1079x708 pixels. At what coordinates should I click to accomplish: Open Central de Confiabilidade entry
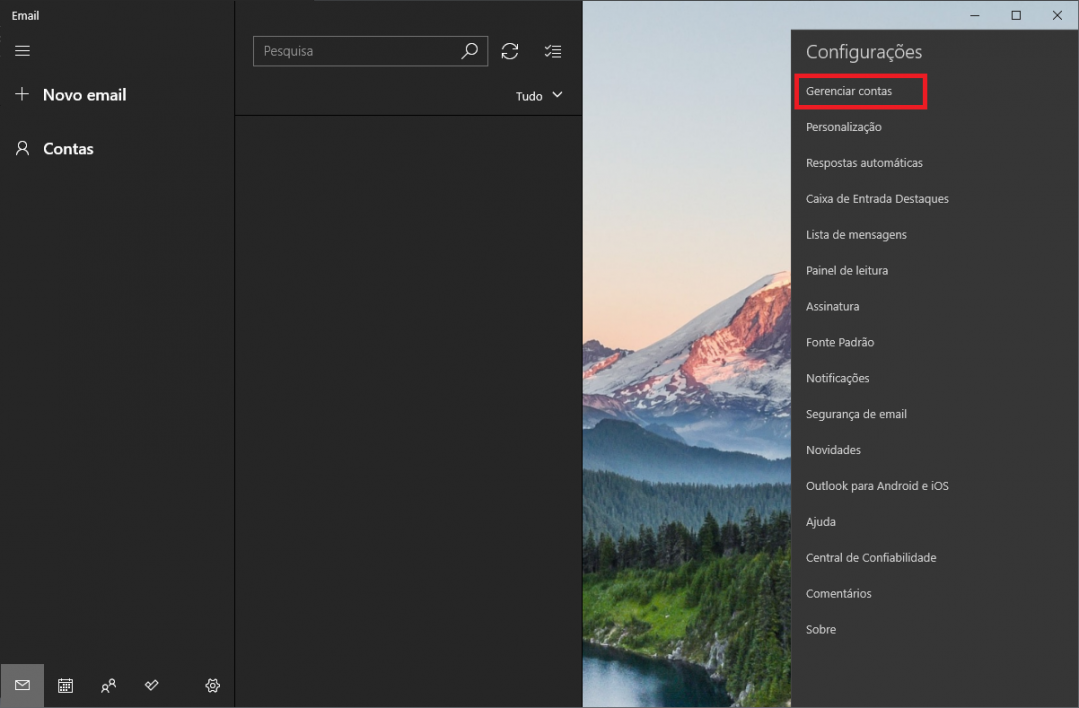(871, 558)
